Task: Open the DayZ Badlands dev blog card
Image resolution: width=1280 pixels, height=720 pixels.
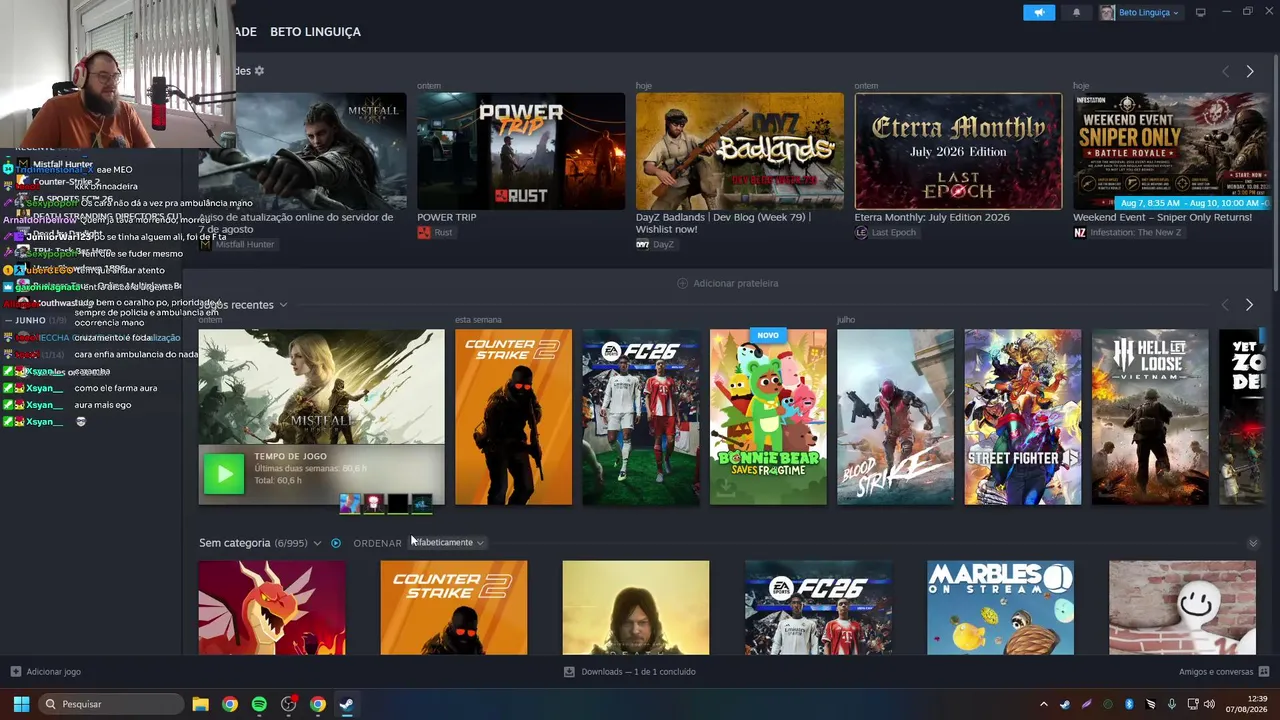Action: [x=740, y=151]
